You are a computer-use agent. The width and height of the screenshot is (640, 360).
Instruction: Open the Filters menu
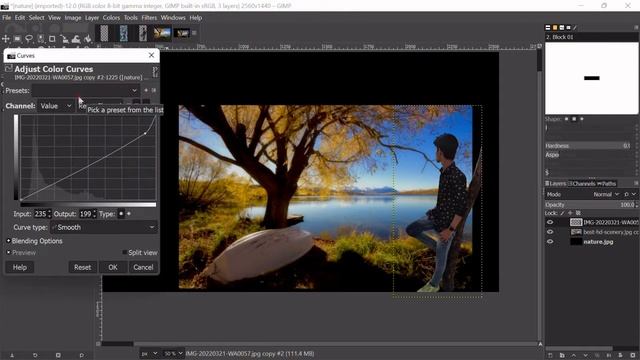[x=149, y=18]
